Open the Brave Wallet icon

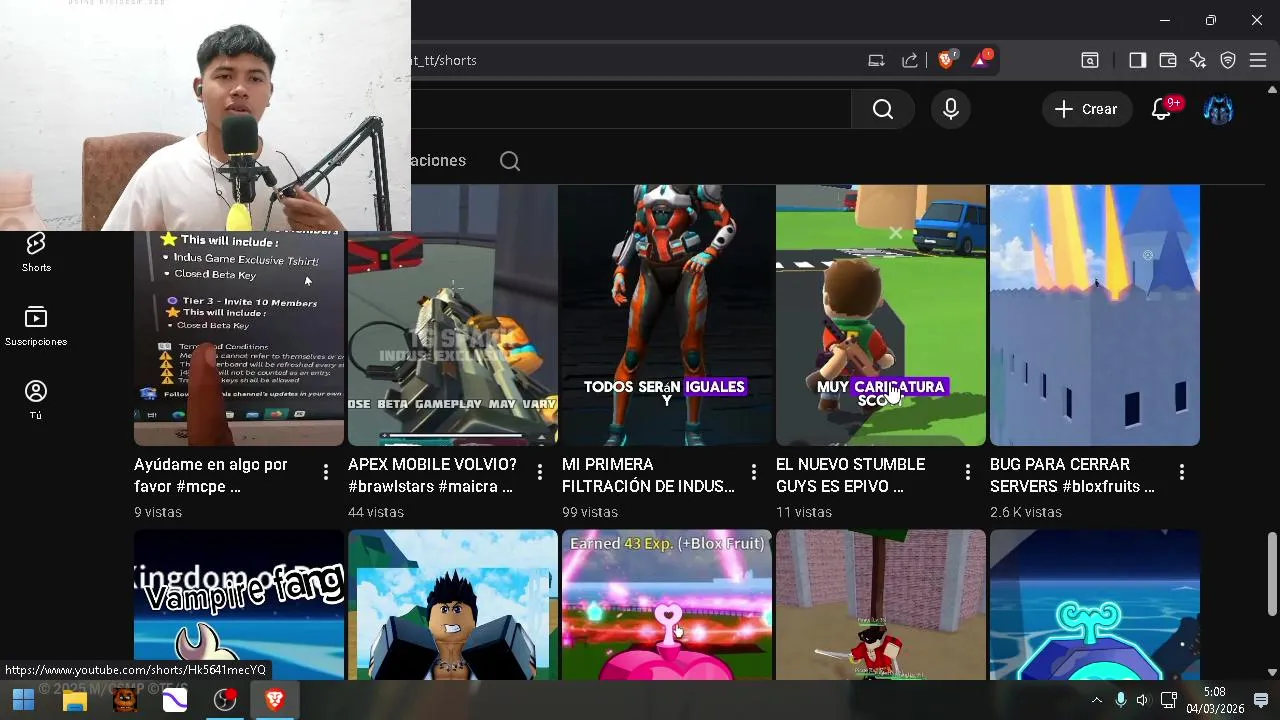coord(1168,60)
